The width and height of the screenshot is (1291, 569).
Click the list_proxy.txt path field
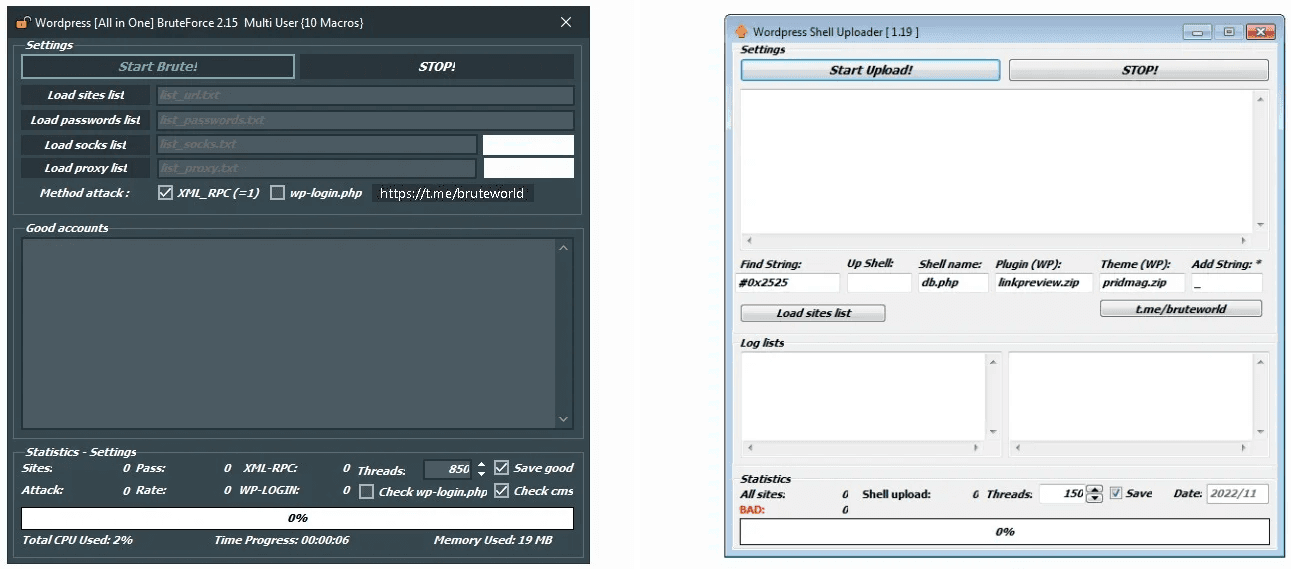tap(316, 168)
